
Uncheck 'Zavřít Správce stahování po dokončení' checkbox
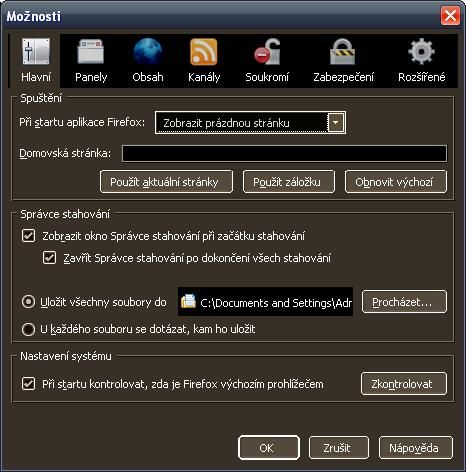point(49,258)
